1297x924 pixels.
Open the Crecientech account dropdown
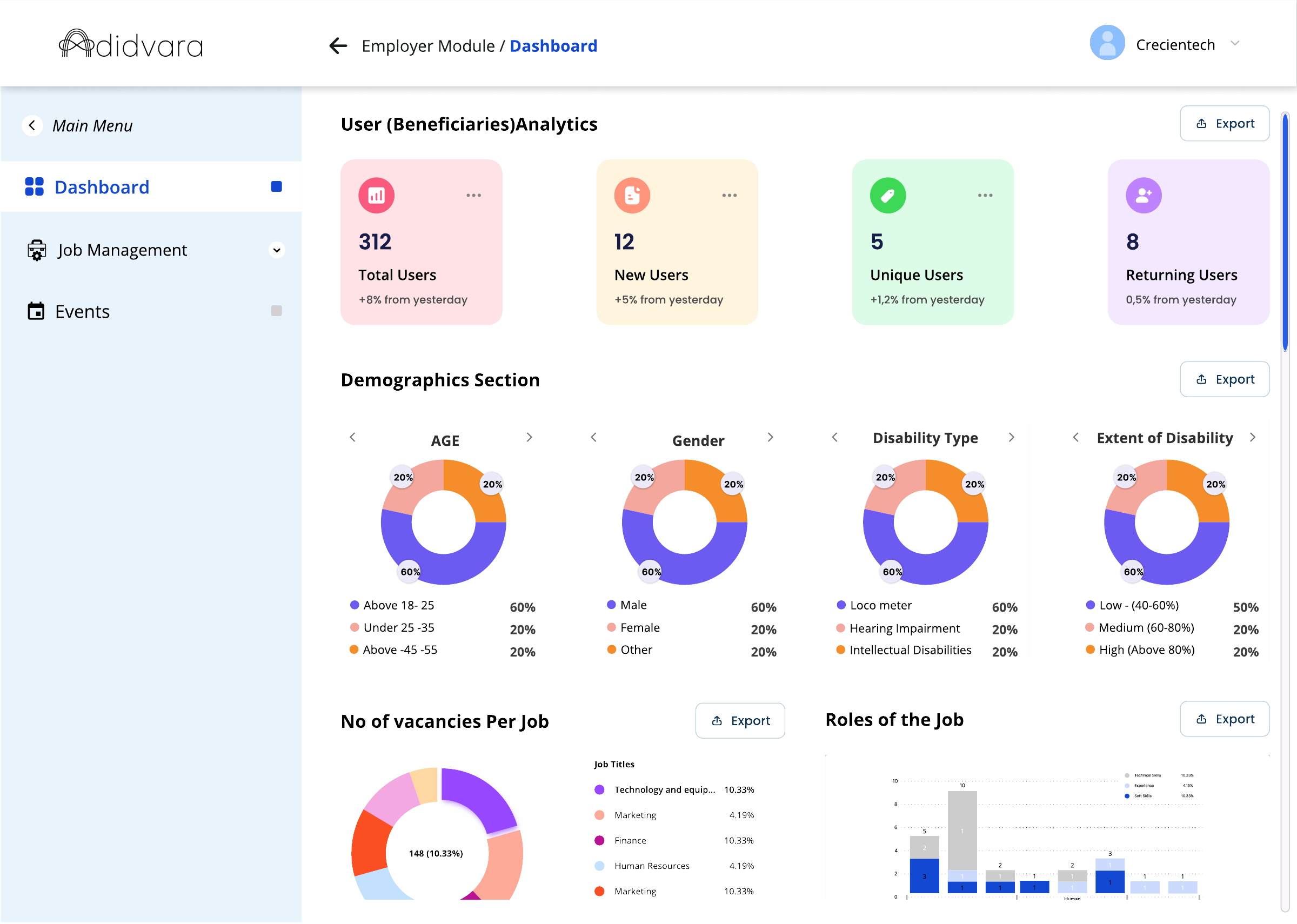1234,43
